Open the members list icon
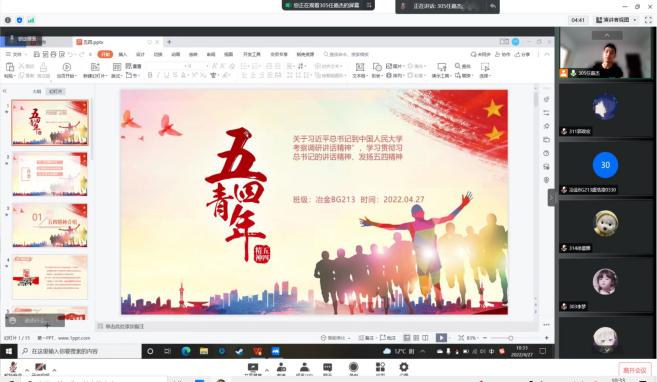The width and height of the screenshot is (657, 382). coord(305,367)
